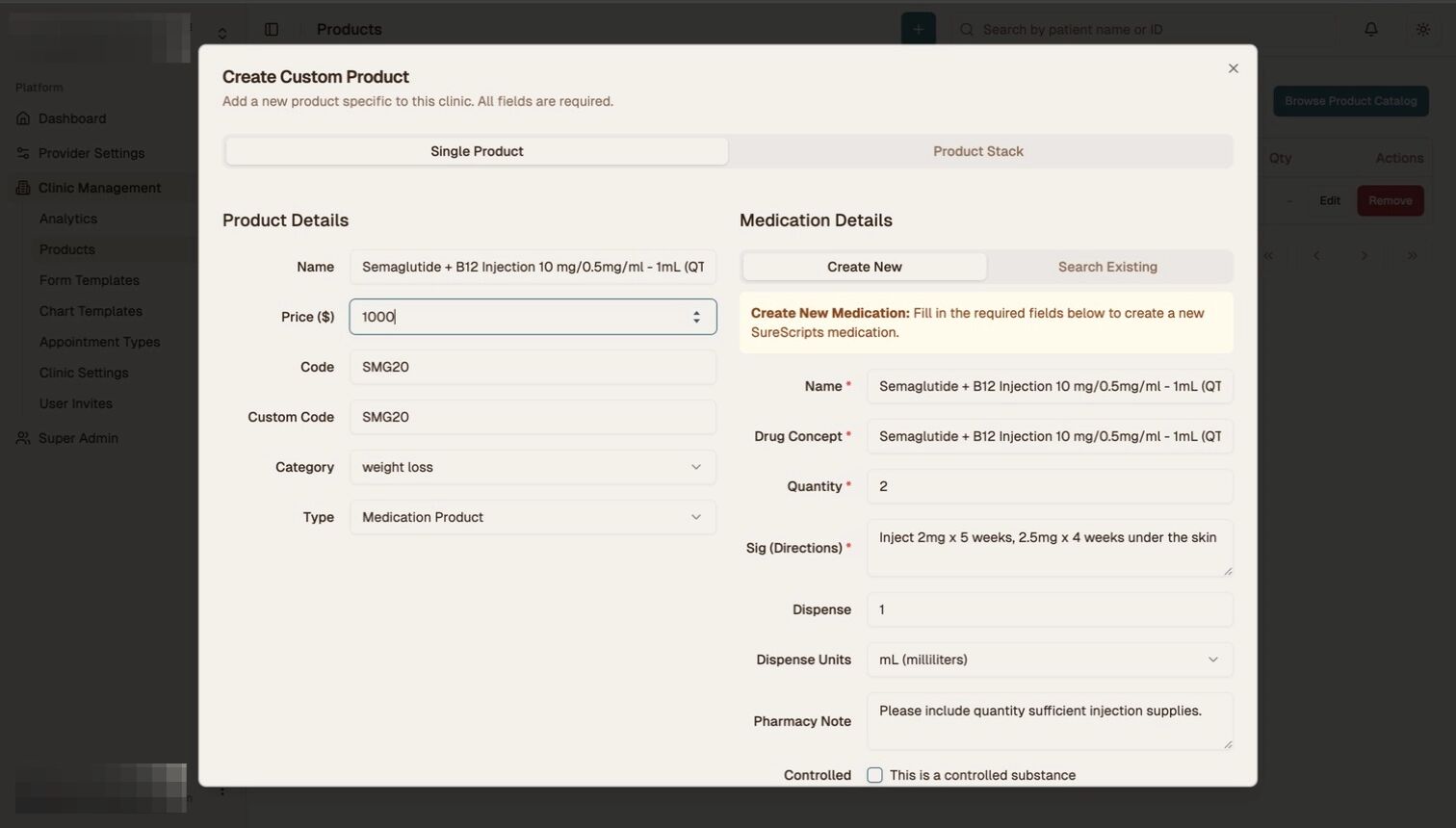Click the patient search field
Screen dimensions: 1456x828
pyautogui.click(x=1144, y=30)
